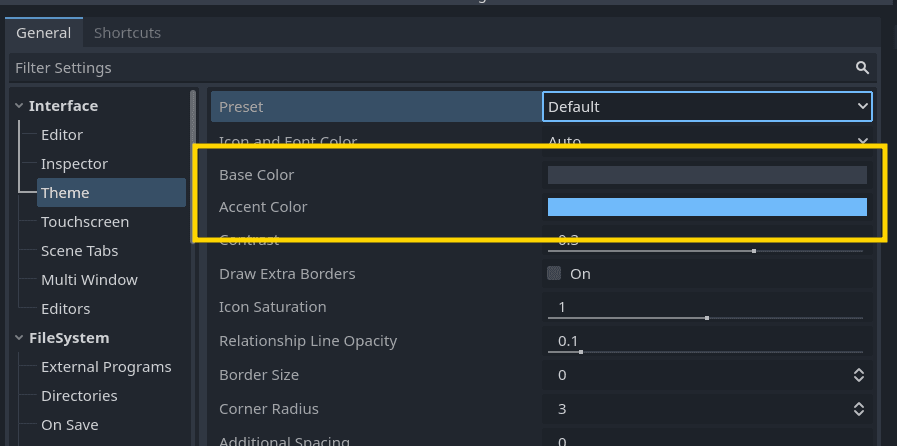Select Touchscreen in the settings tree
Viewport: 897px width, 446px height.
(x=85, y=222)
